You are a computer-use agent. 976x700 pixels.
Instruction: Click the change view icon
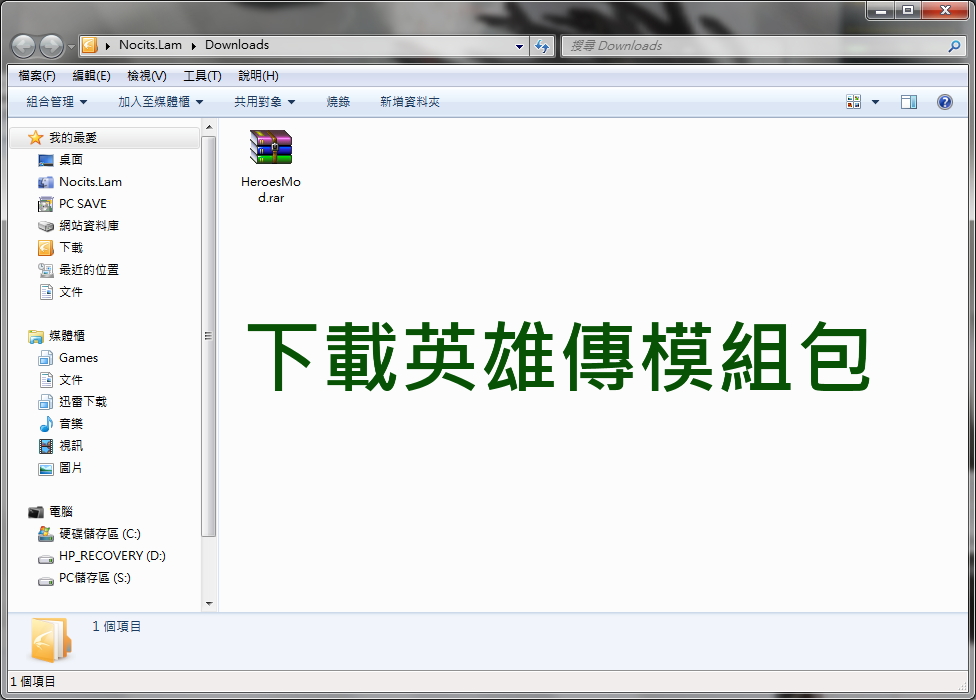853,102
